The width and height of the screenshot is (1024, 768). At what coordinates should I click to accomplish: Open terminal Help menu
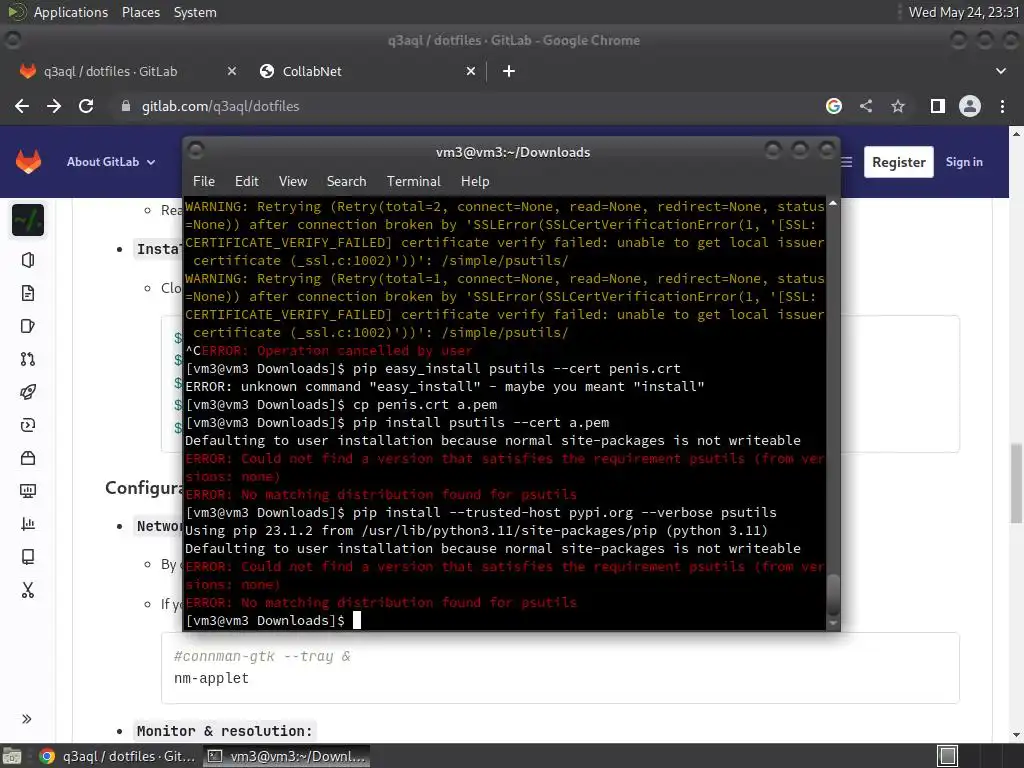tap(475, 181)
